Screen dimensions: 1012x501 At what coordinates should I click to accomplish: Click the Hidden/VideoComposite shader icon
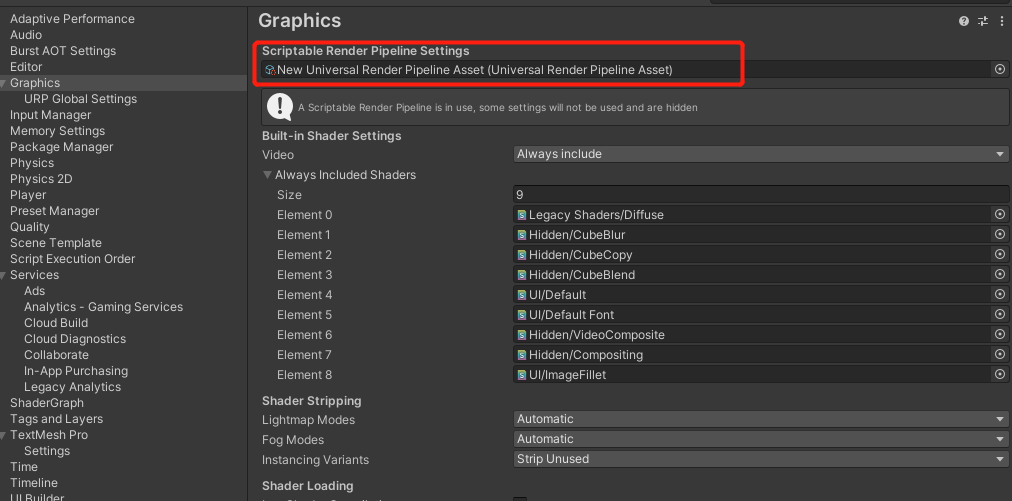521,335
